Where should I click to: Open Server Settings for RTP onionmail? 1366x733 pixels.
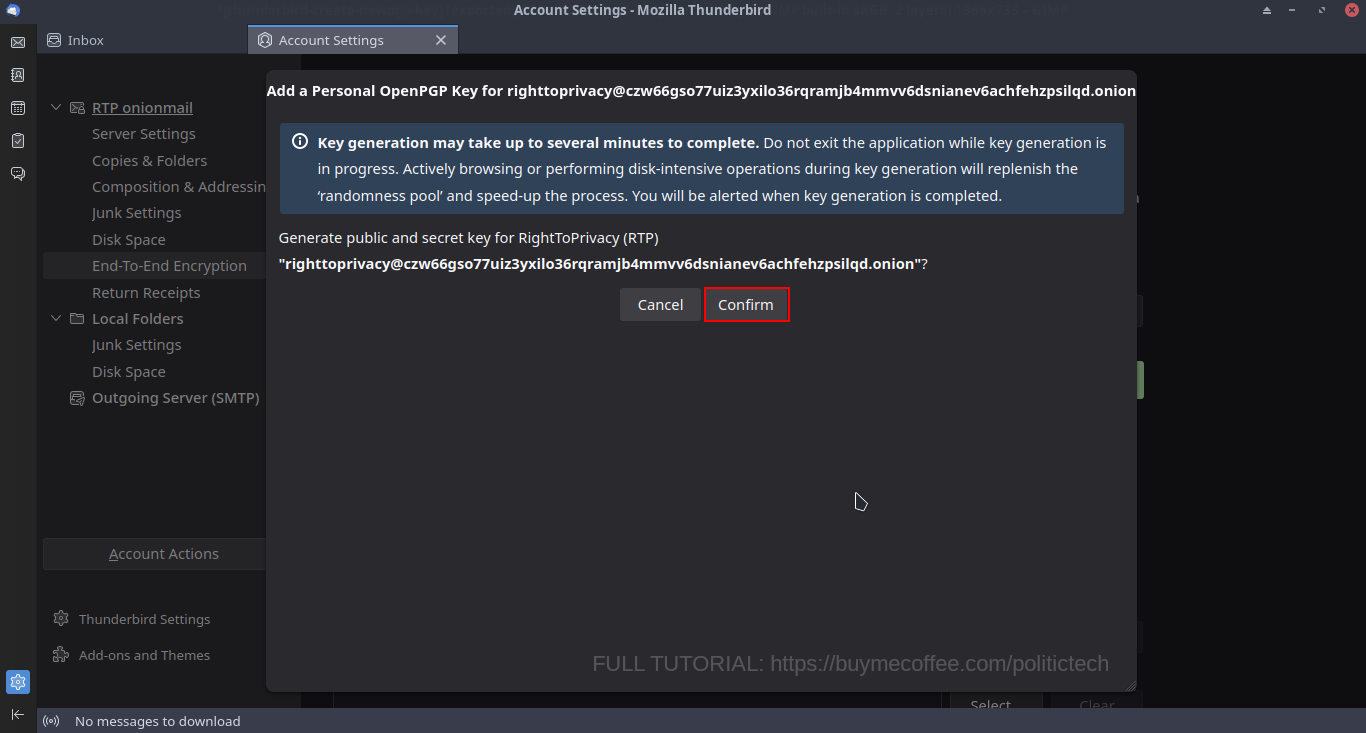click(x=144, y=134)
